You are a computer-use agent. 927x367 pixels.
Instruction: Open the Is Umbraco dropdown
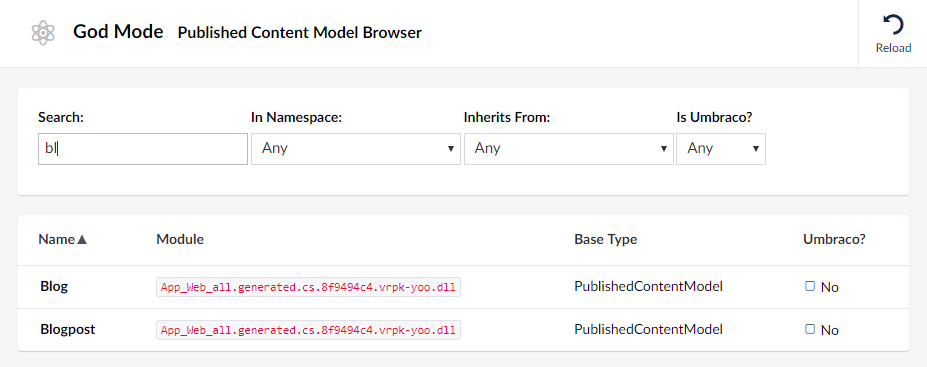coord(721,148)
